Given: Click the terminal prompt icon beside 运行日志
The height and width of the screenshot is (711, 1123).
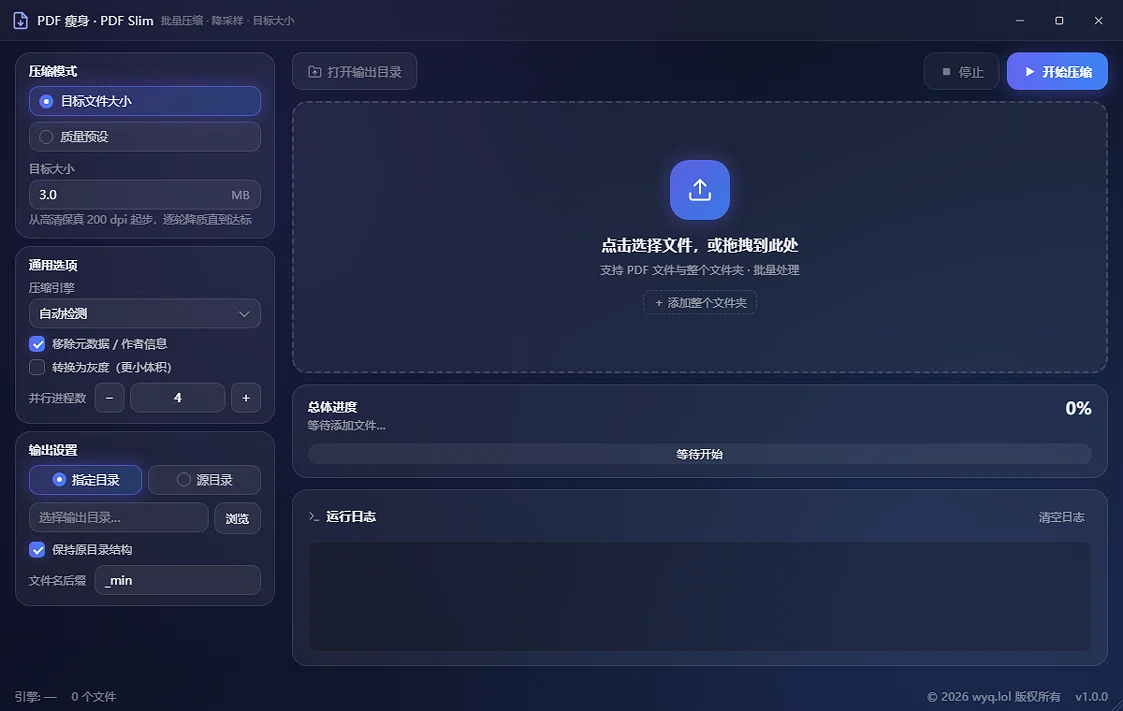Looking at the screenshot, I should 314,516.
